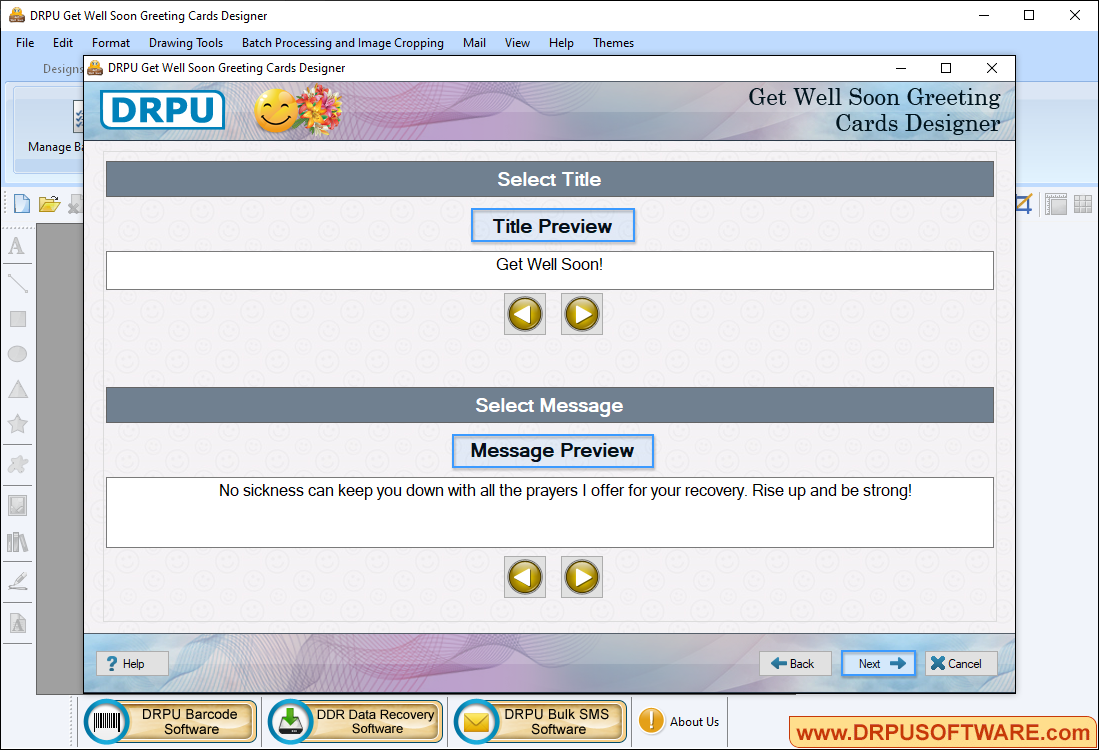Show next message using right arrow
The height and width of the screenshot is (750, 1099).
581,577
